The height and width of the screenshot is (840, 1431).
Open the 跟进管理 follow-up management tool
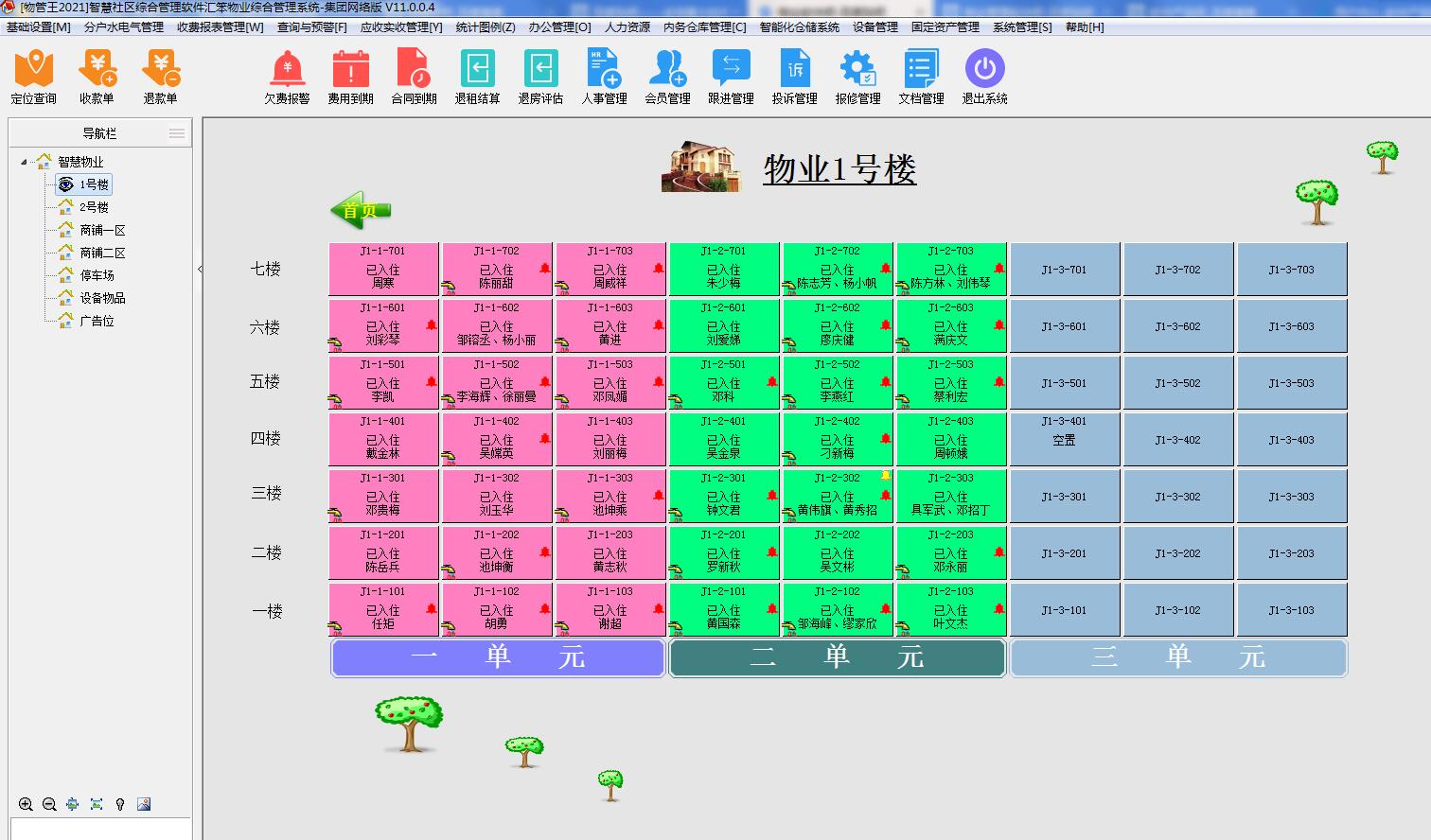pos(731,77)
